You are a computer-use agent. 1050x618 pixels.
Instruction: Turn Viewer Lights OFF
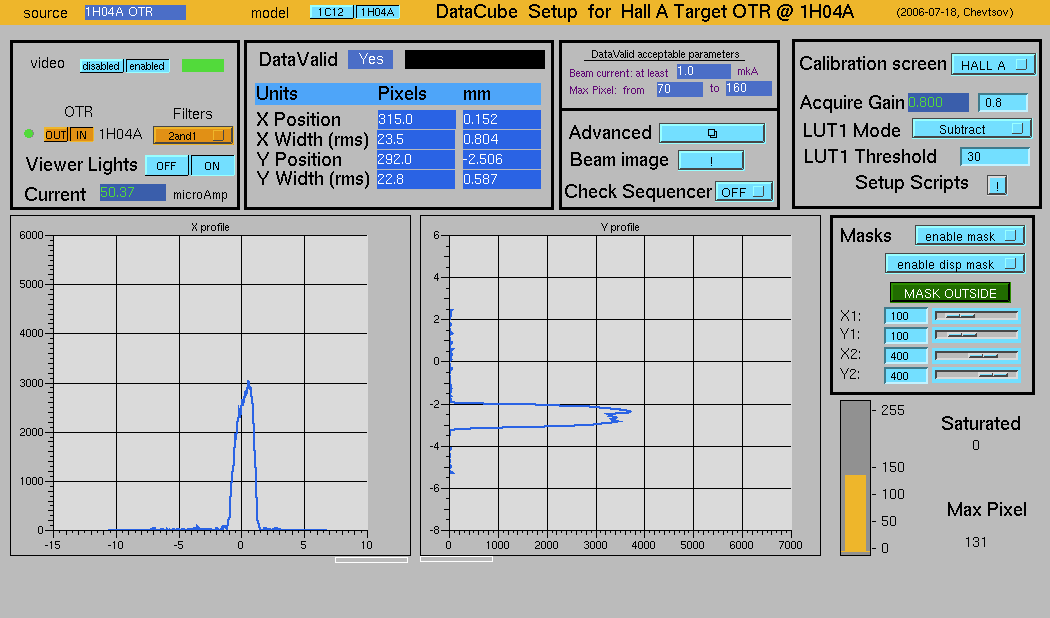(166, 165)
